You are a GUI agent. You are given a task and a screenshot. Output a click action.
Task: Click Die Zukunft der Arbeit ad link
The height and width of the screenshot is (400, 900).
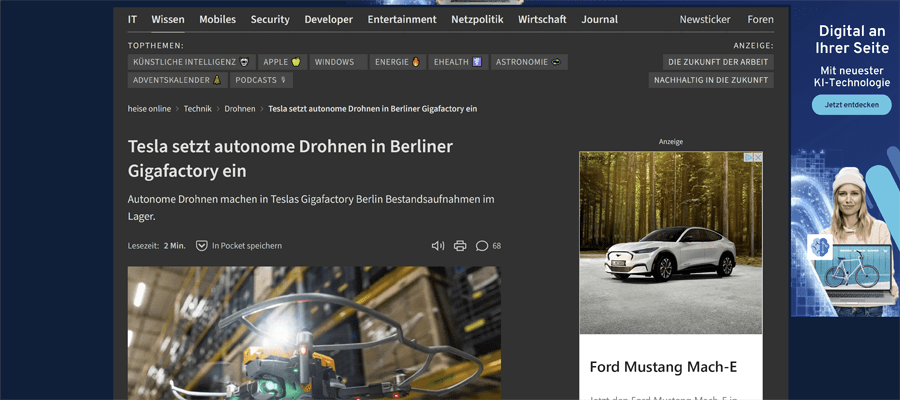(x=718, y=62)
